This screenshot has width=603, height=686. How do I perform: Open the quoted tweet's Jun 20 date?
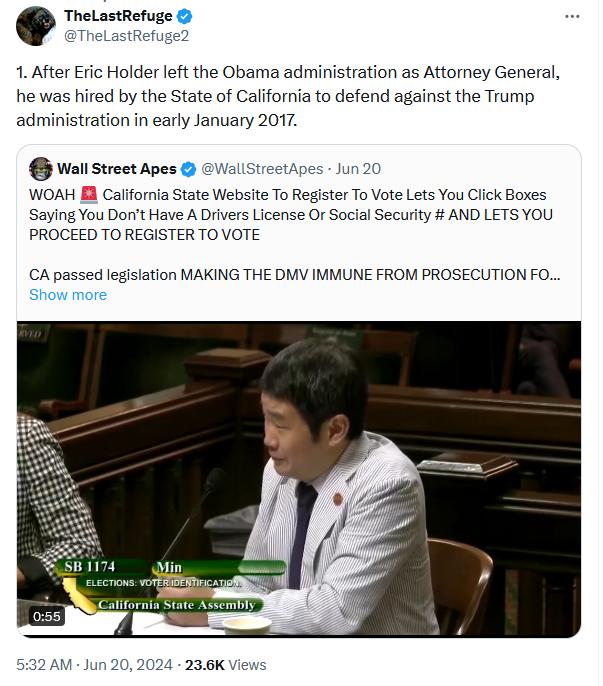click(x=358, y=169)
